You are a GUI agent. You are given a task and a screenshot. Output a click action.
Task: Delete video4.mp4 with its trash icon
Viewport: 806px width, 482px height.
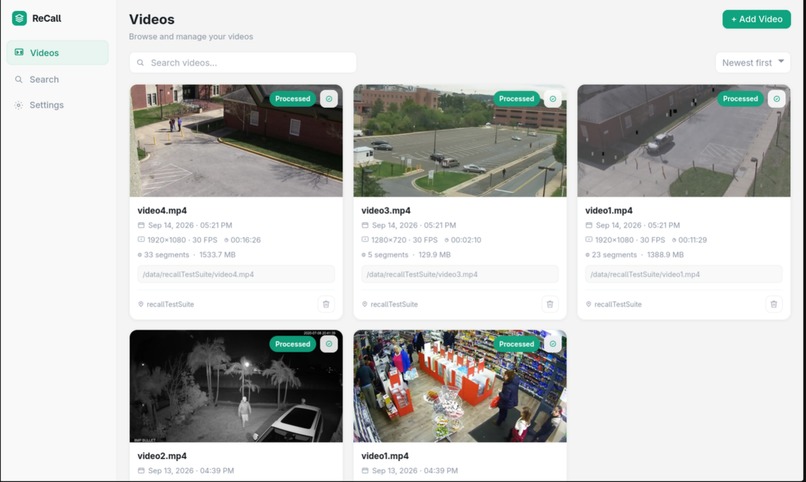point(326,304)
